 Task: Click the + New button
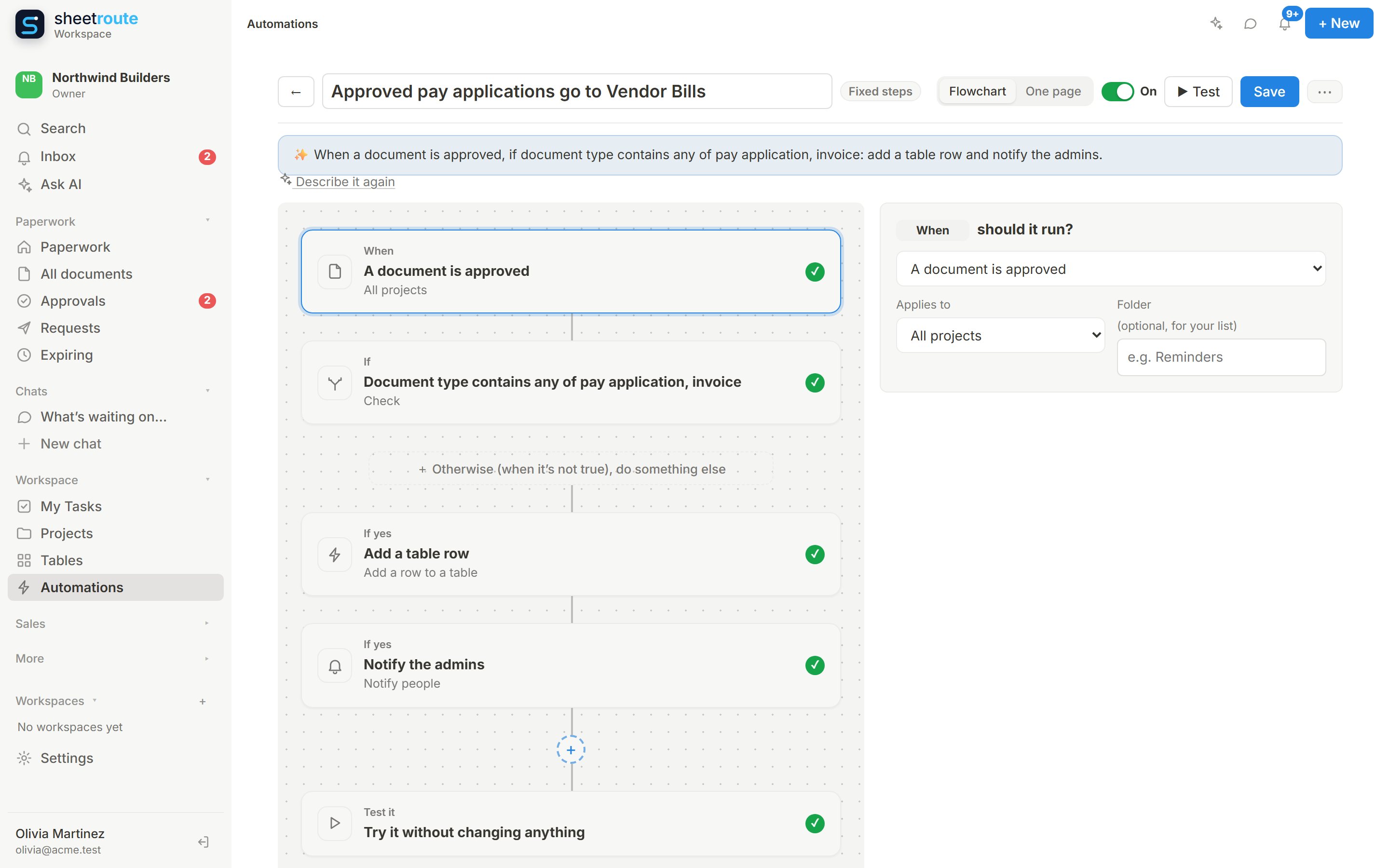point(1338,24)
